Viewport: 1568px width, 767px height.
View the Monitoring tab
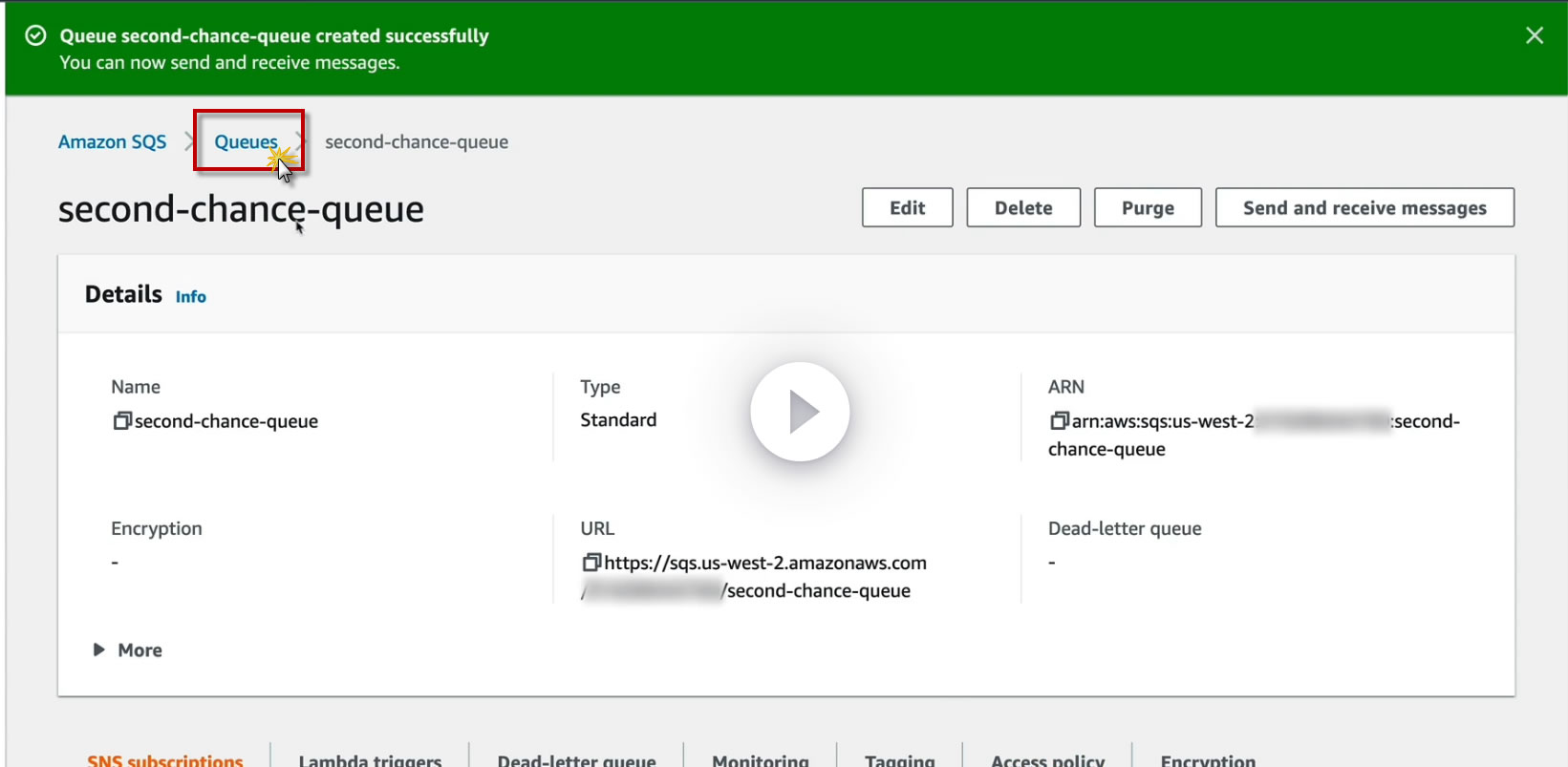(x=761, y=760)
